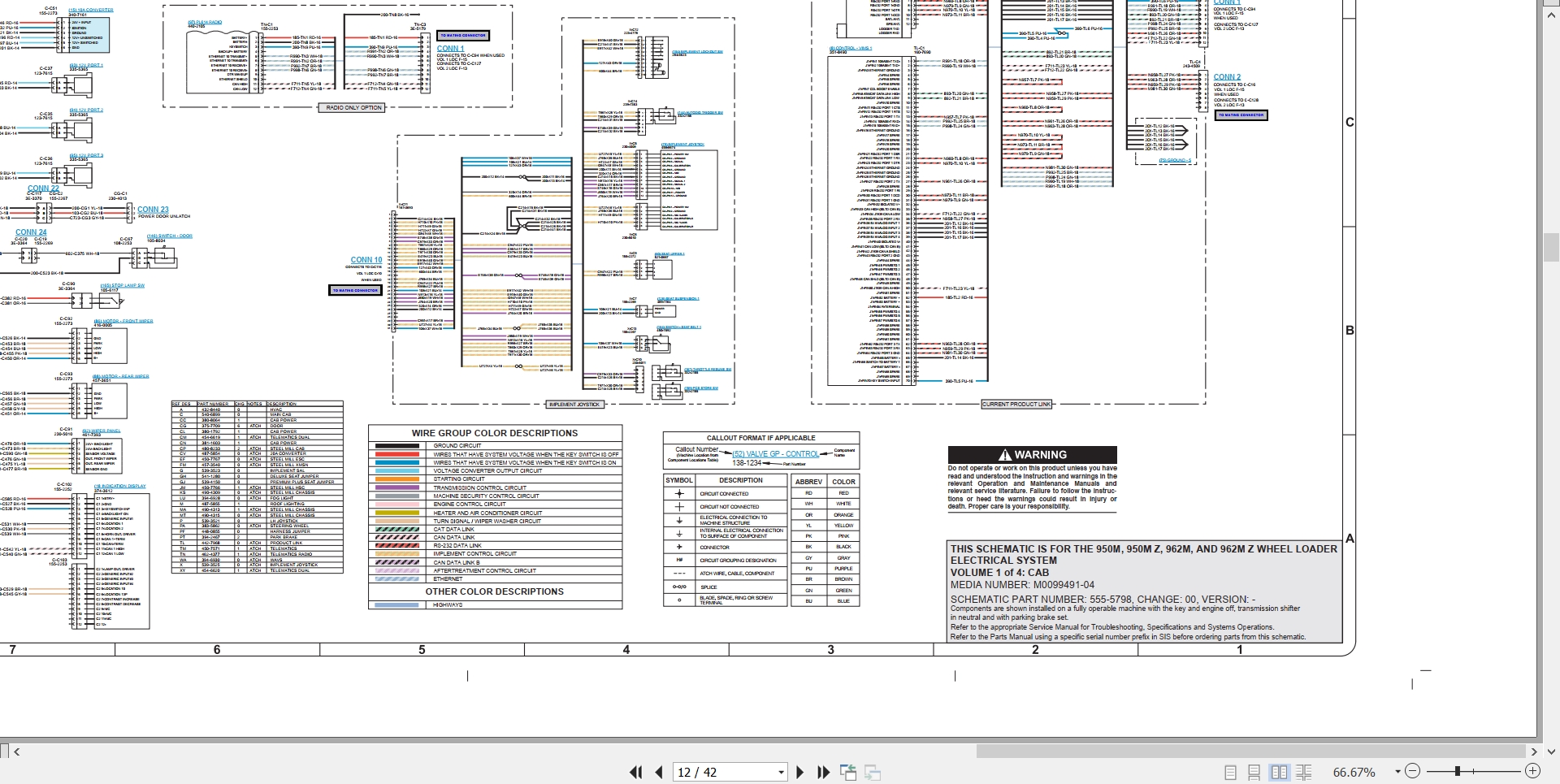1560x784 pixels.
Task: Open the zoom percentage dropdown
Action: (x=1397, y=772)
